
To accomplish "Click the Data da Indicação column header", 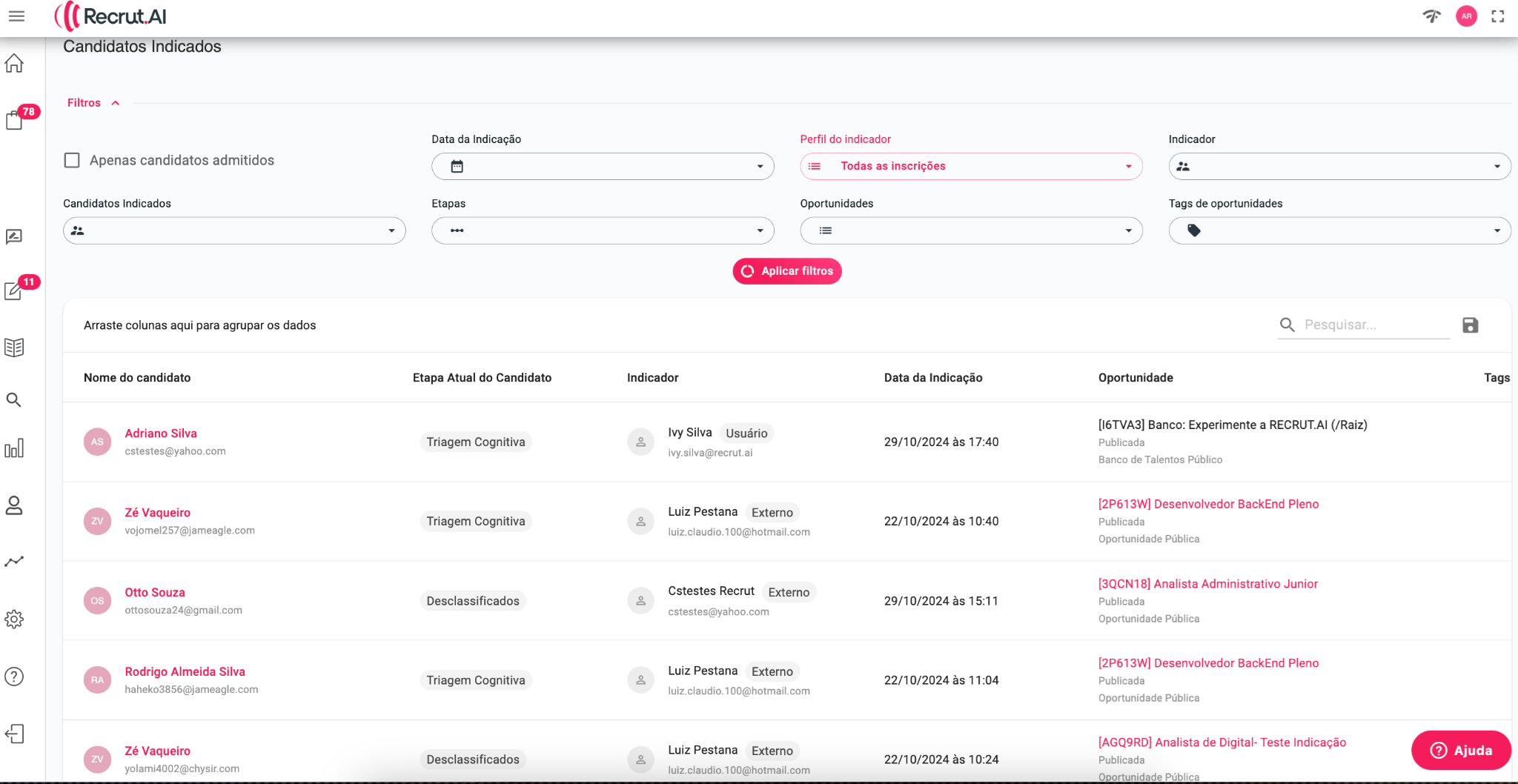I will 932,378.
